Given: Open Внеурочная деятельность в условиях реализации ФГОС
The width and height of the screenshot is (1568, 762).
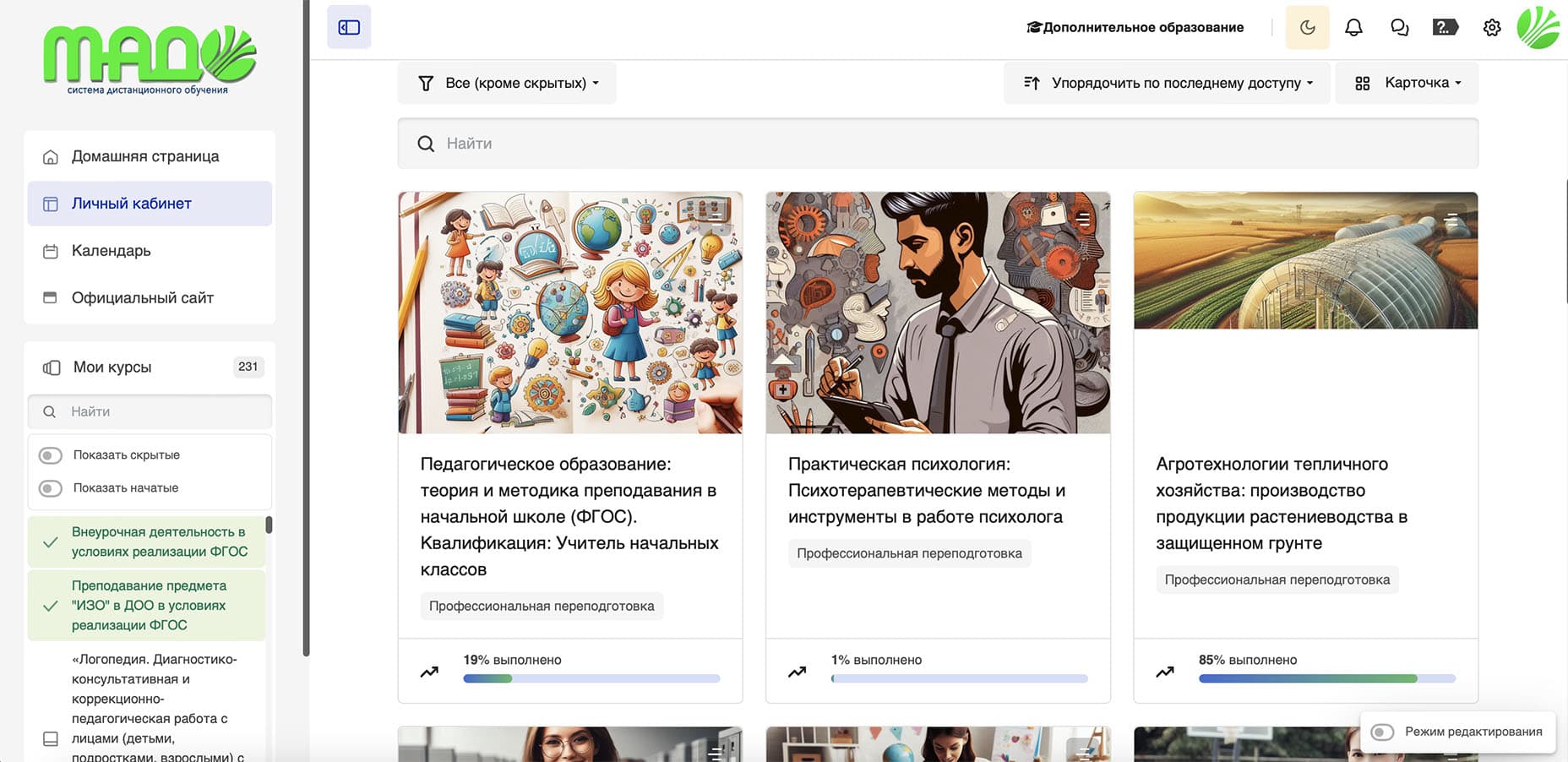Looking at the screenshot, I should point(146,542).
